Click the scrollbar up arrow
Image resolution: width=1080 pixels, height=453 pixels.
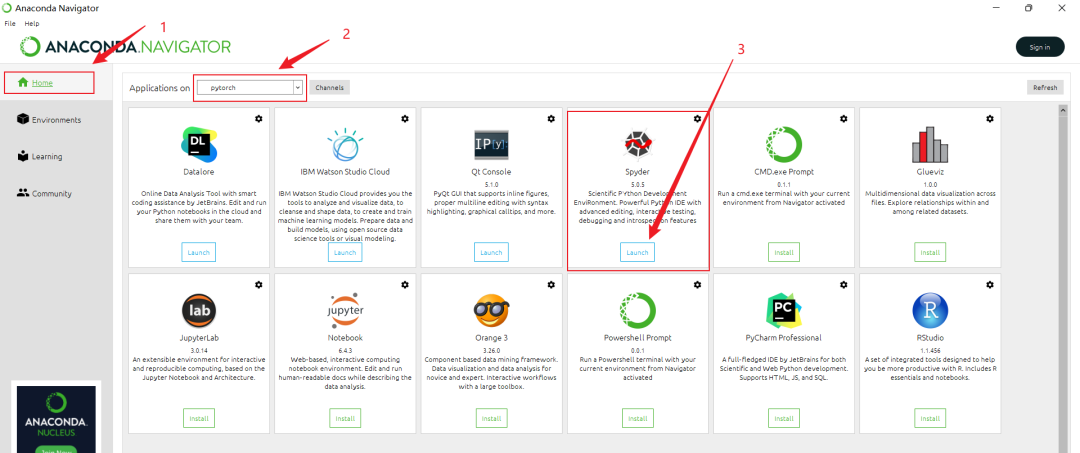(1063, 109)
